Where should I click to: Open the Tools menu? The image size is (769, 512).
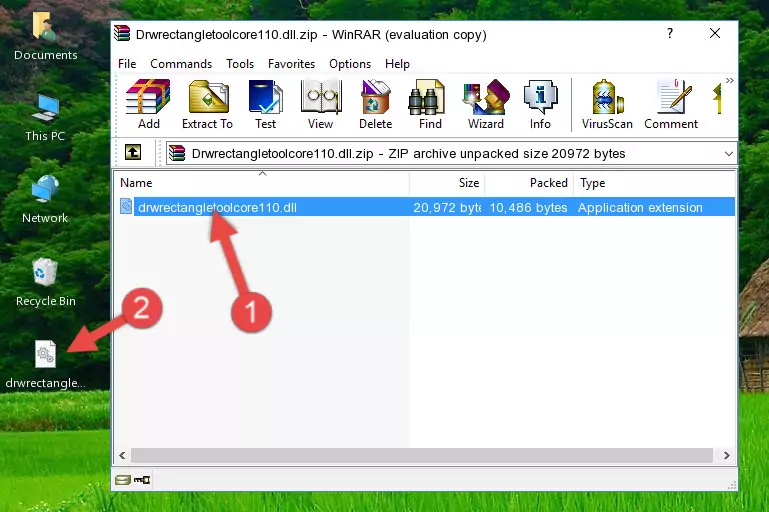(x=240, y=64)
